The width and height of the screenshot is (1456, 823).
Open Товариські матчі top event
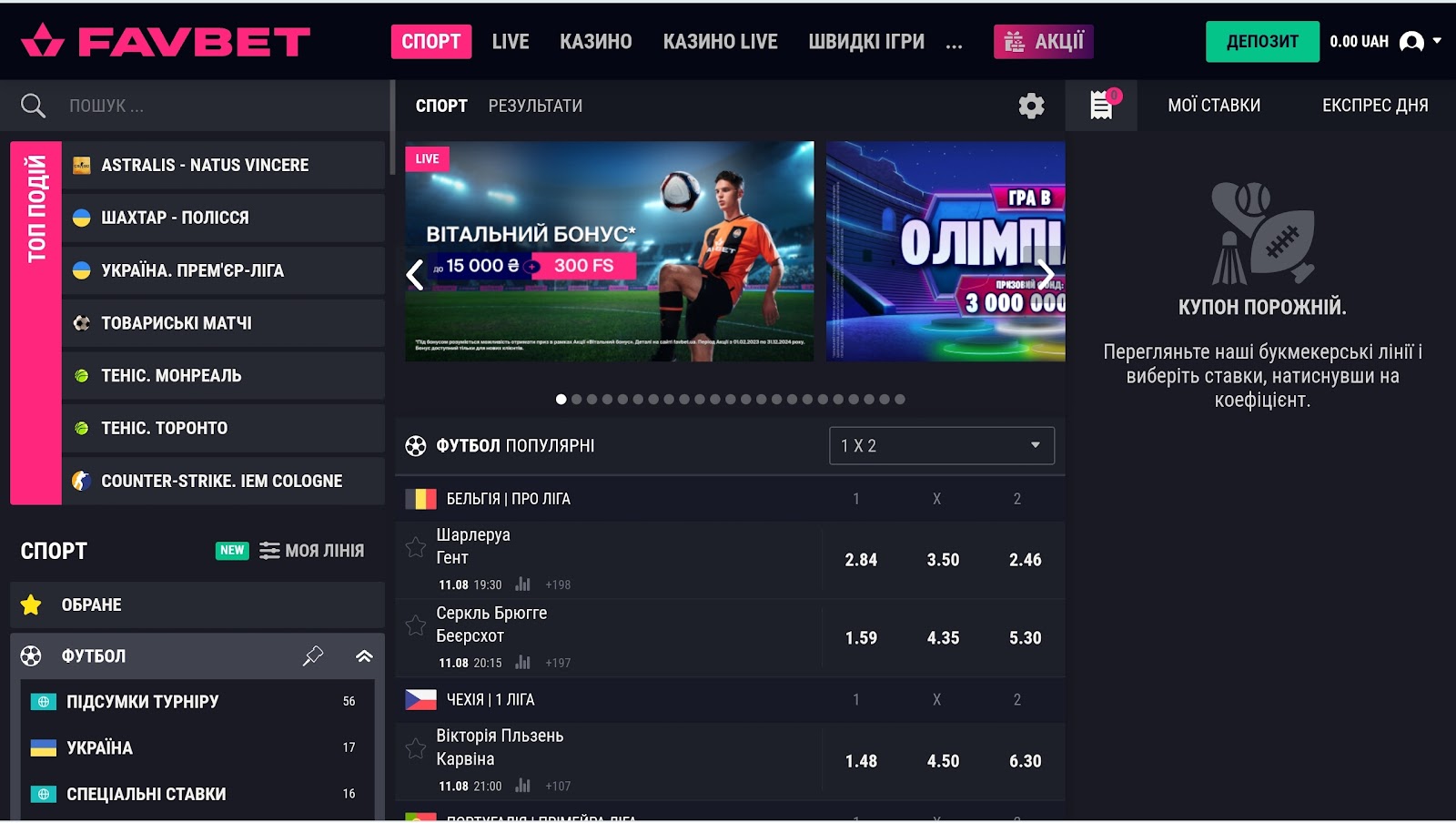pyautogui.click(x=223, y=323)
